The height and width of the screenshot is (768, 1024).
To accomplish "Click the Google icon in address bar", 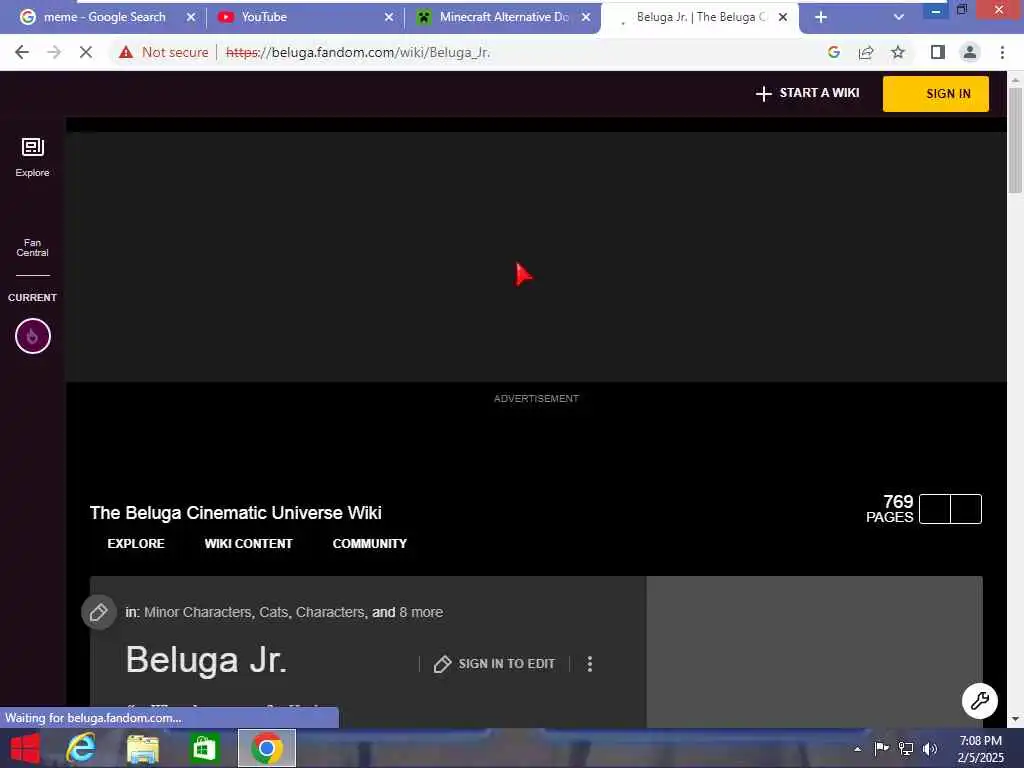I will (x=834, y=52).
